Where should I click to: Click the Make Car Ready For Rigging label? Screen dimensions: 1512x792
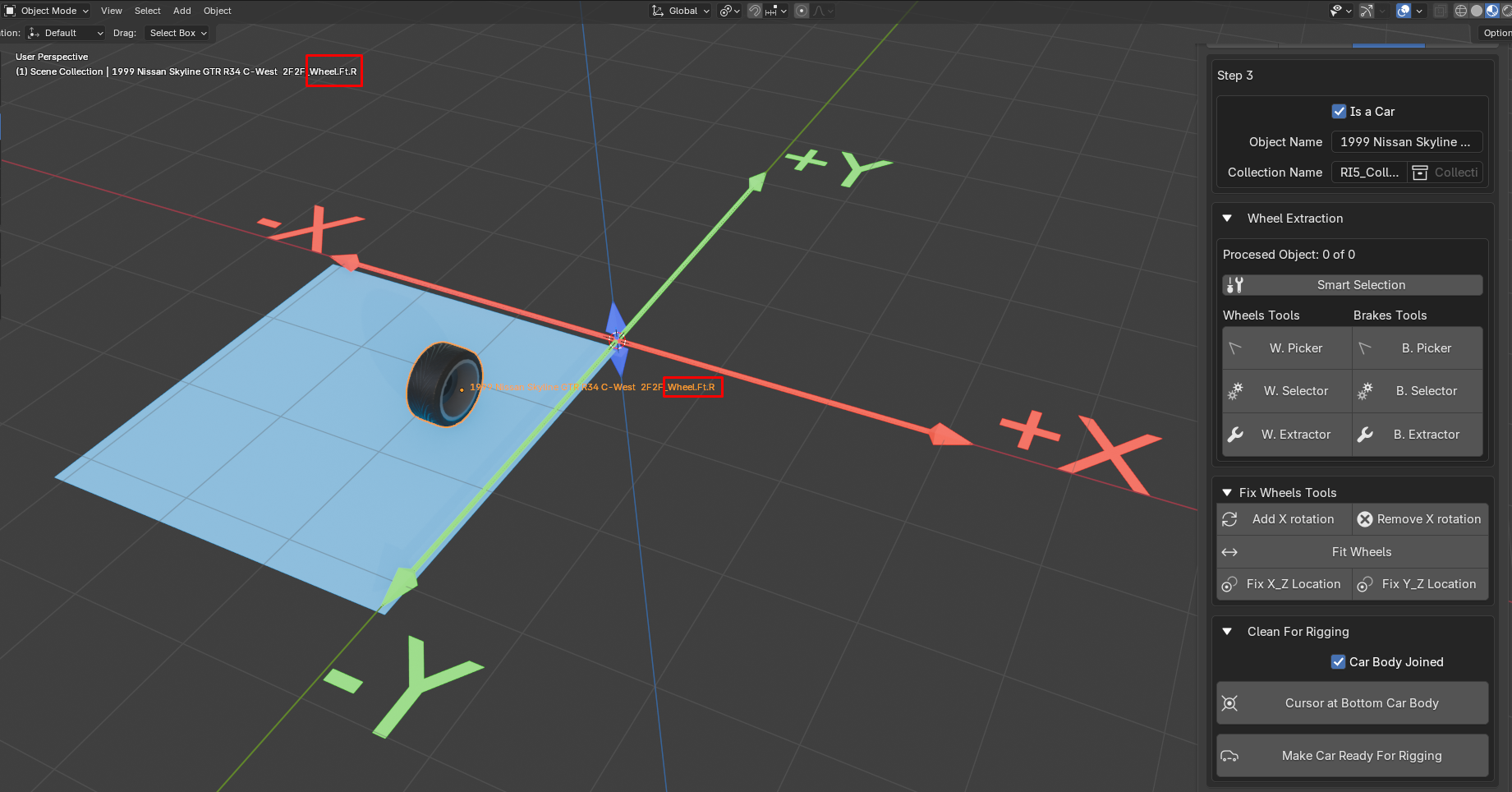(1362, 756)
